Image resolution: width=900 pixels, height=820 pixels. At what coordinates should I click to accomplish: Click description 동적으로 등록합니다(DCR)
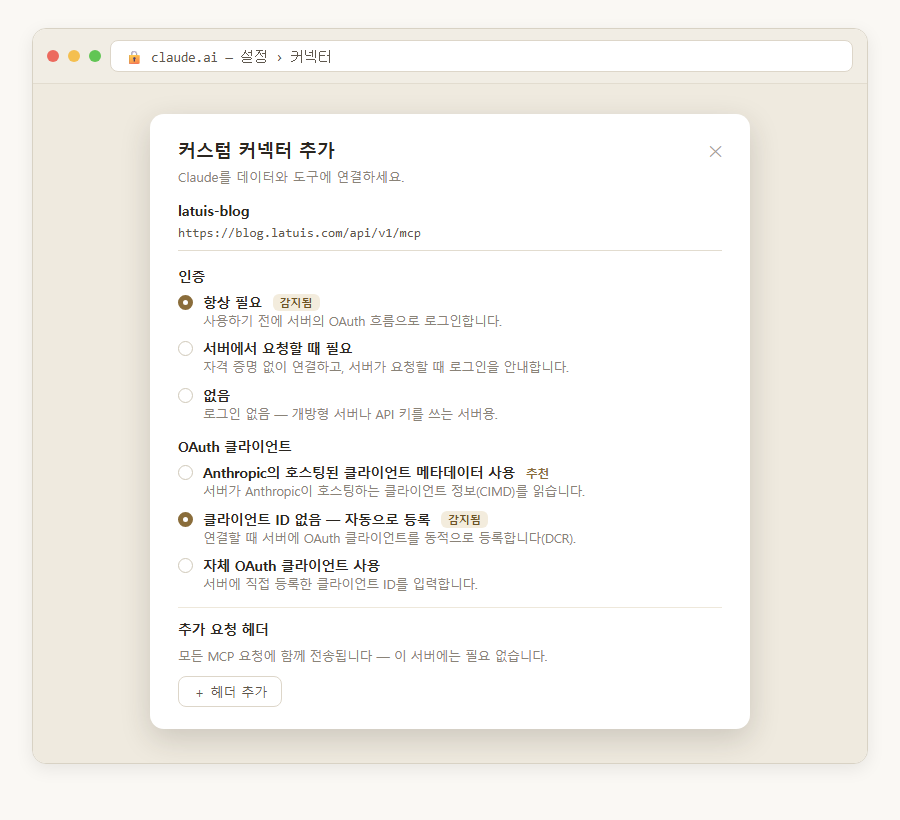389,538
